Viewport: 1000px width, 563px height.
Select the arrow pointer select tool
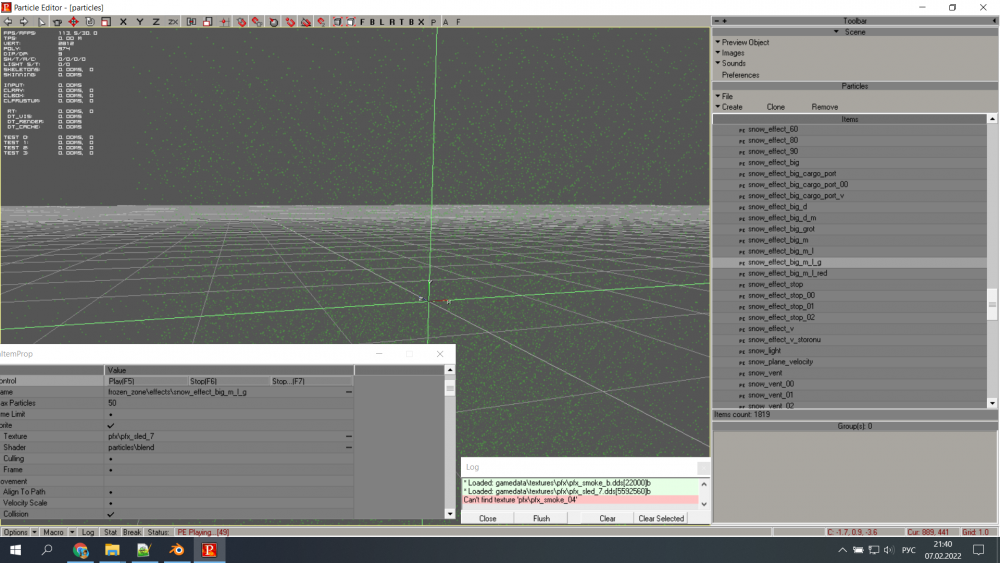(x=41, y=21)
